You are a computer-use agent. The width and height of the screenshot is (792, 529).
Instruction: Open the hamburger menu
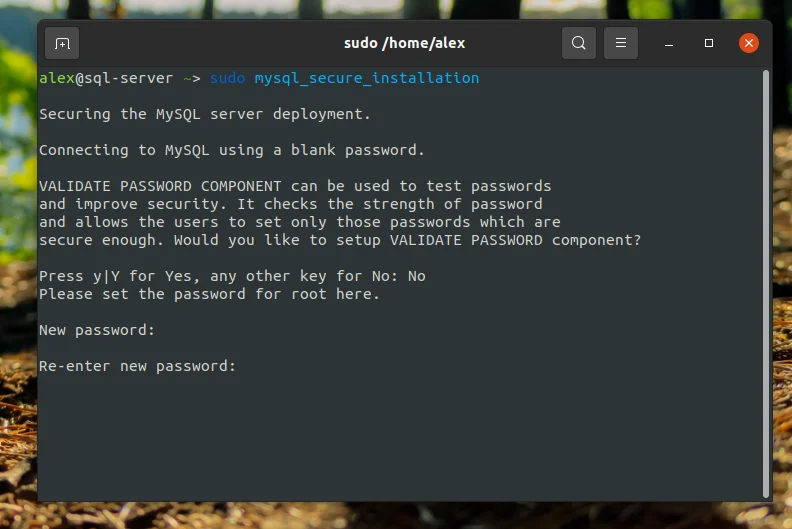(620, 43)
